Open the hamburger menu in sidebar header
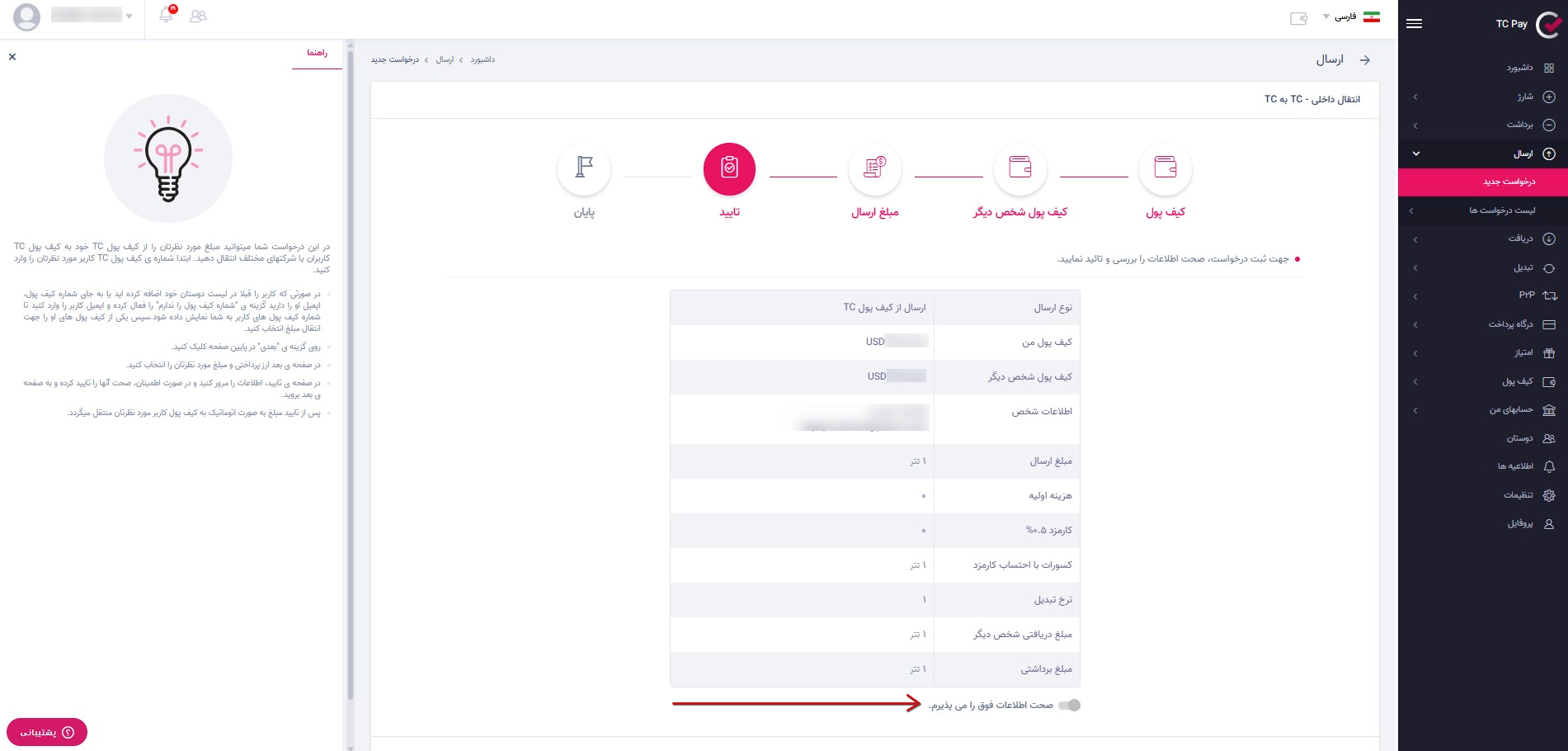 pos(1414,24)
